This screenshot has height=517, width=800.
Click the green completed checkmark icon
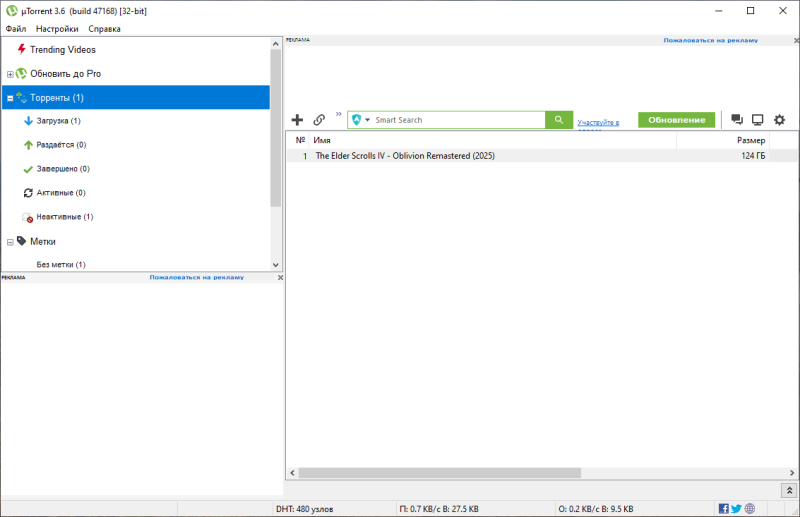pos(28,169)
